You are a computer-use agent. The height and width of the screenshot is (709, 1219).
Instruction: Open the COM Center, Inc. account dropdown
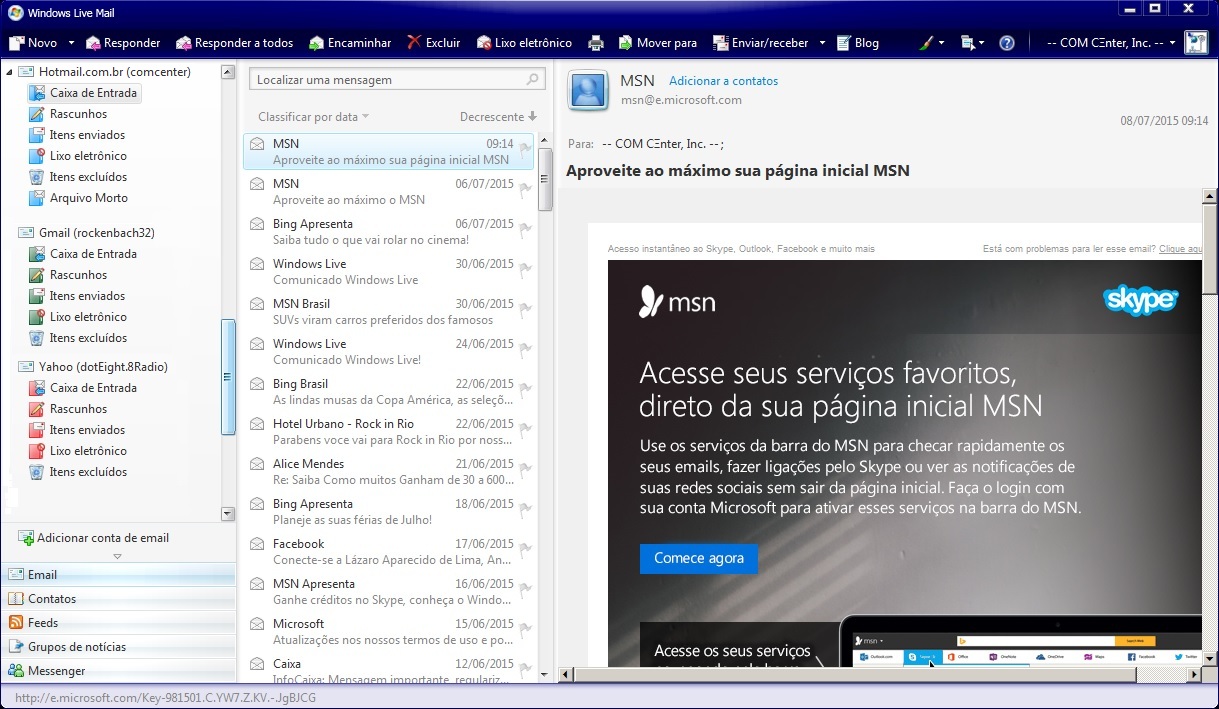[x=1110, y=43]
